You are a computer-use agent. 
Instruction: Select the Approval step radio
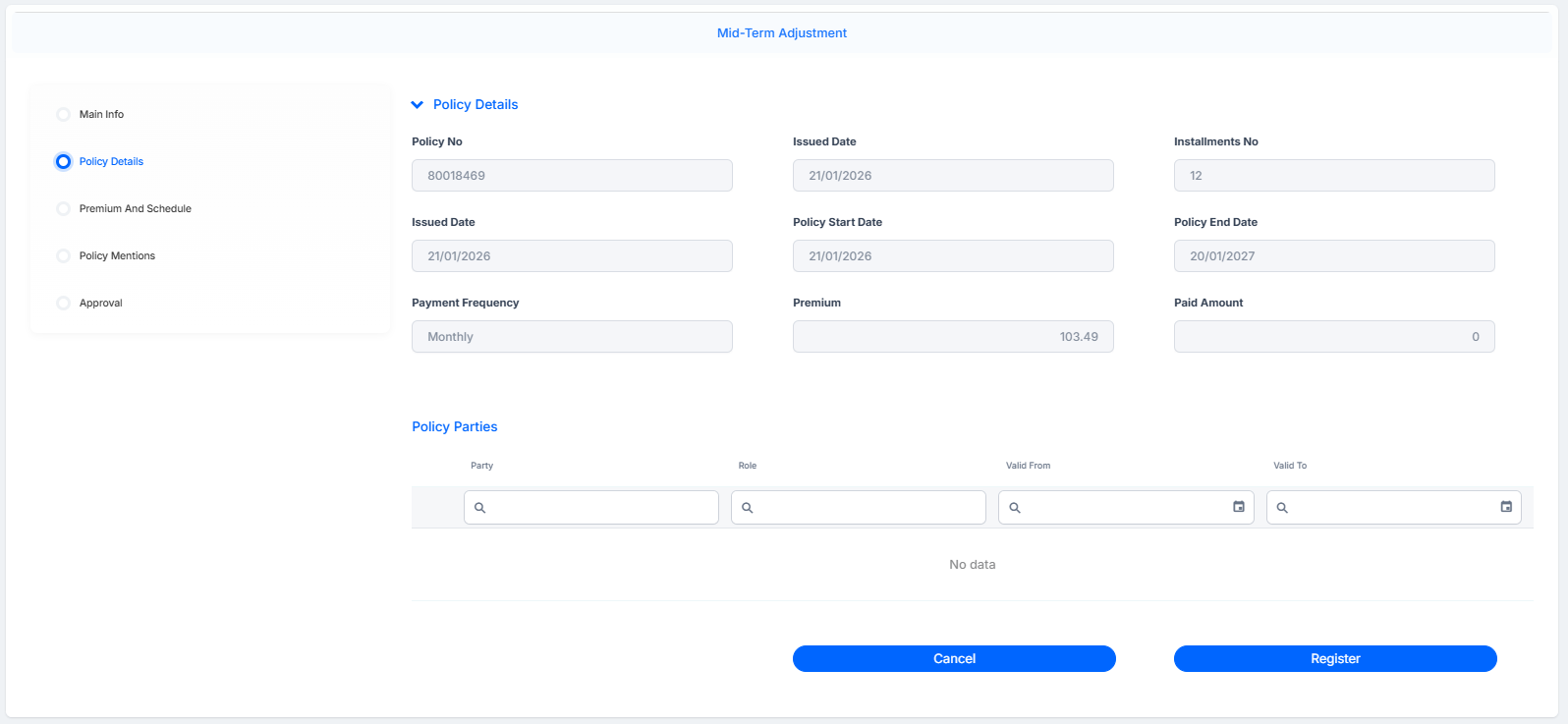tap(63, 303)
